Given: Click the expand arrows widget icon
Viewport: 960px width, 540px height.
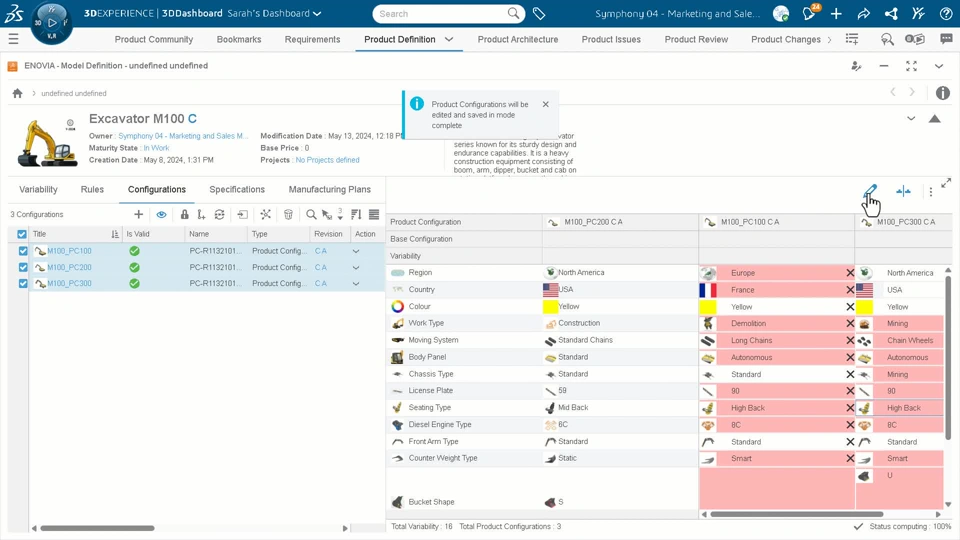Looking at the screenshot, I should (911, 66).
